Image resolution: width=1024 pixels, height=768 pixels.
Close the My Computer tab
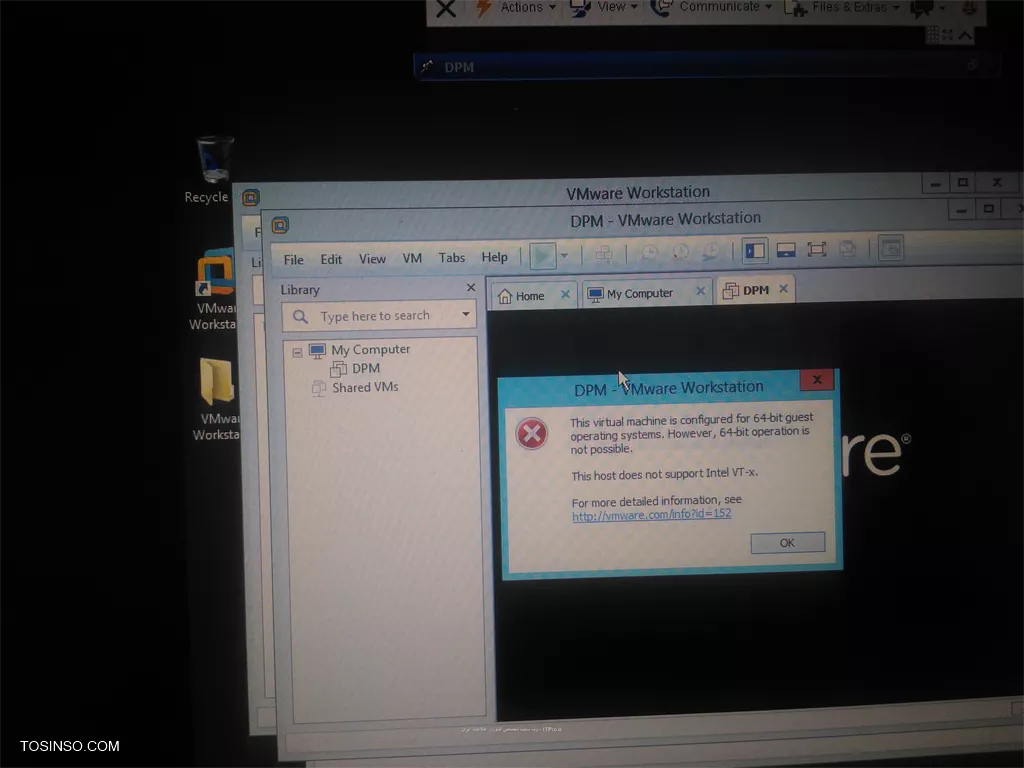click(700, 291)
